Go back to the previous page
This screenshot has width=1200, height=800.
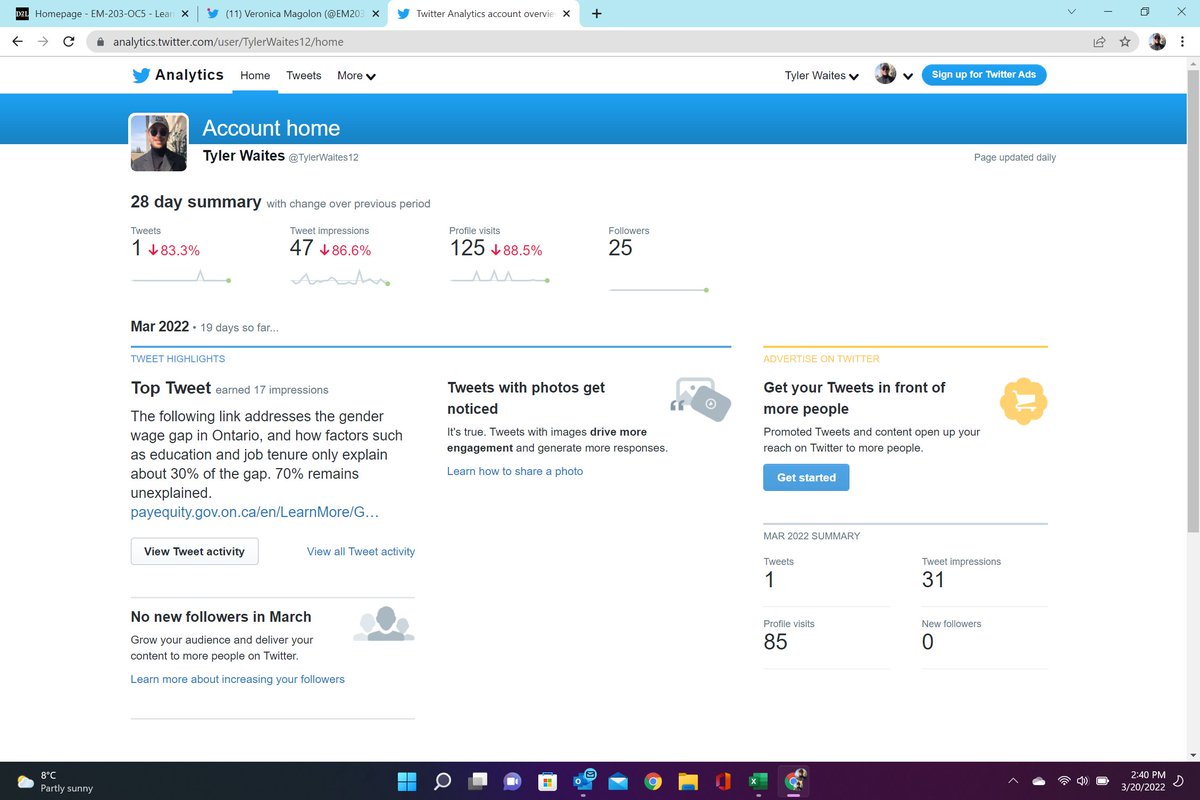[x=17, y=42]
